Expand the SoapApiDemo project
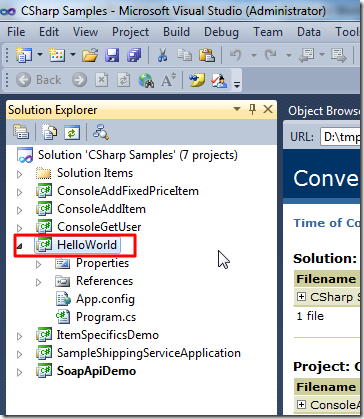364x419 pixels. pos(20,372)
